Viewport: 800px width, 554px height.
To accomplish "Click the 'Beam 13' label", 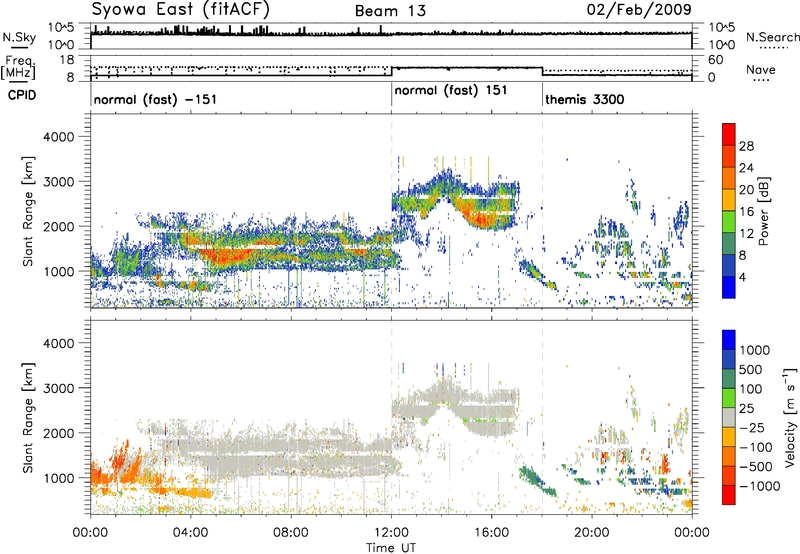I will click(x=390, y=11).
